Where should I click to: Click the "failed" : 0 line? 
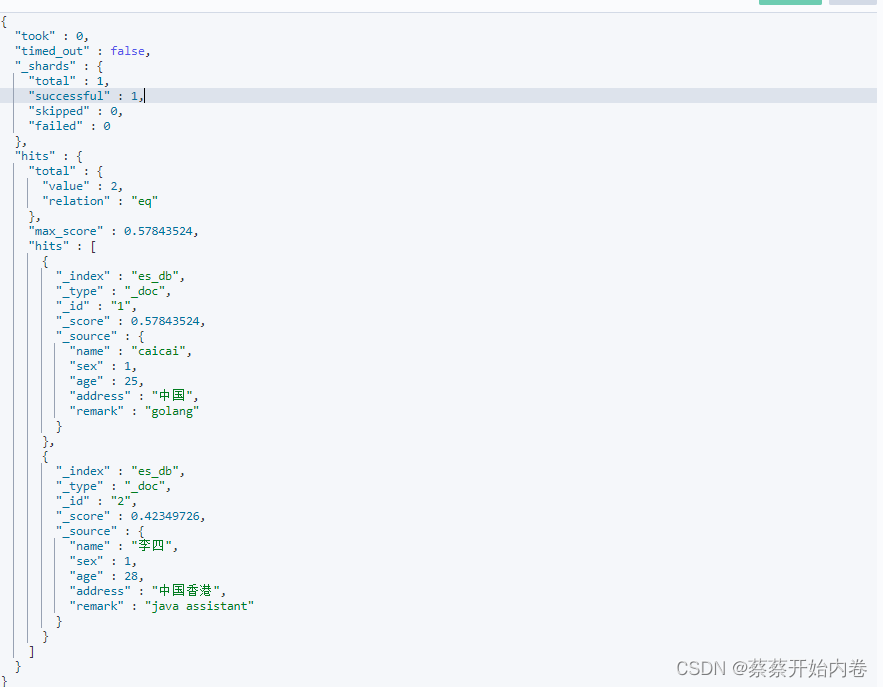(x=69, y=126)
